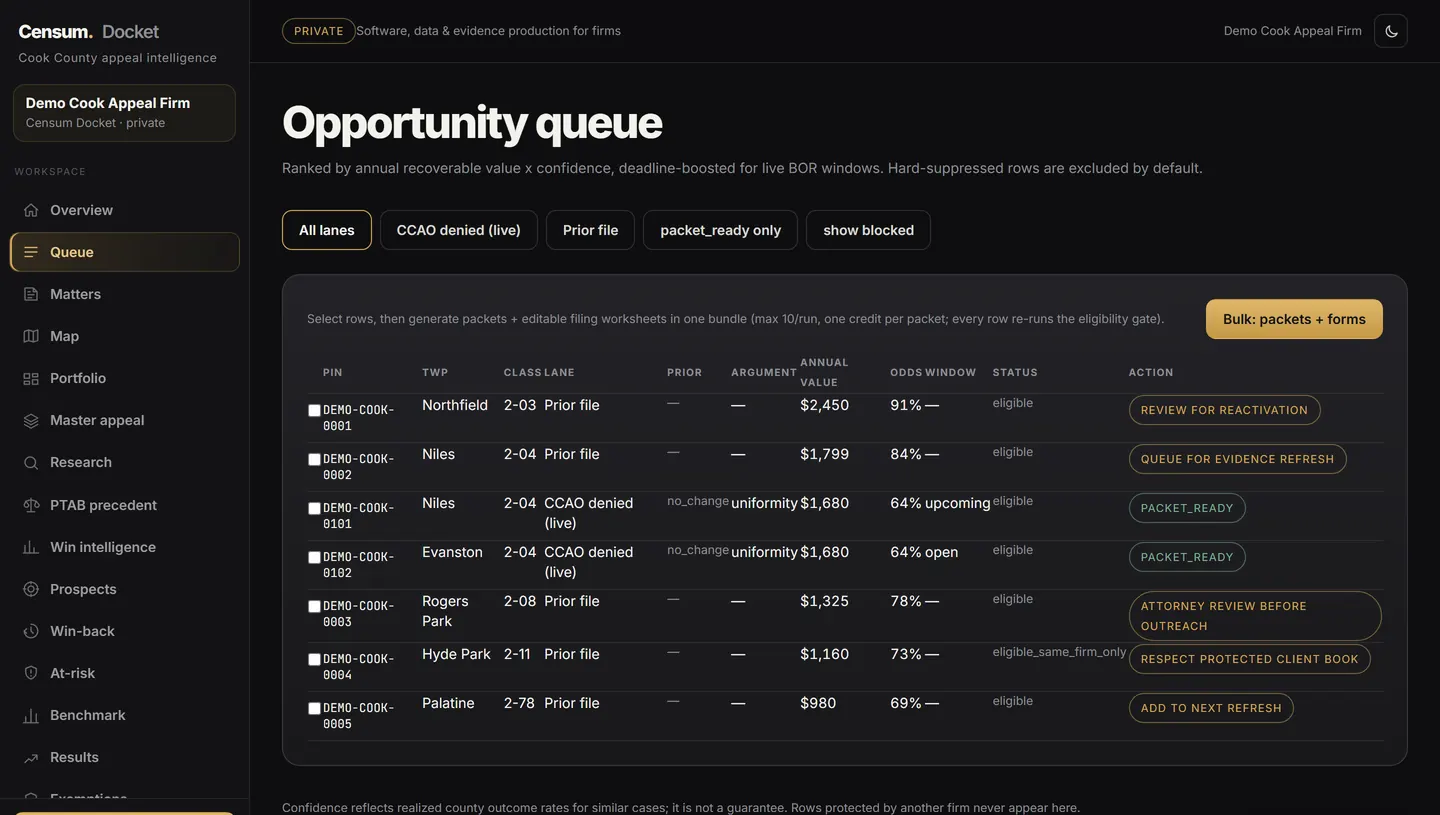Image resolution: width=1440 pixels, height=815 pixels.
Task: Click the Win-back arrow icon
Action: (x=31, y=631)
